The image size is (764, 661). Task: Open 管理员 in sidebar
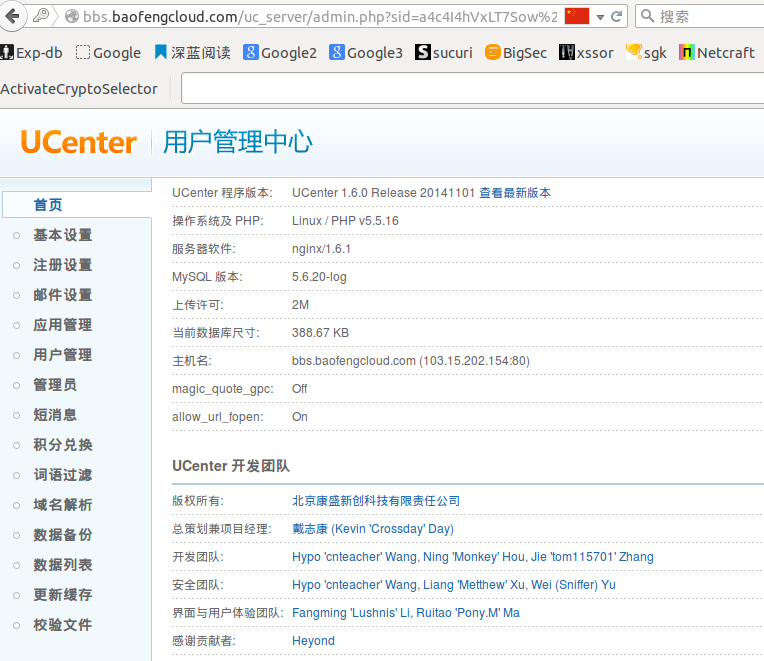pos(55,385)
